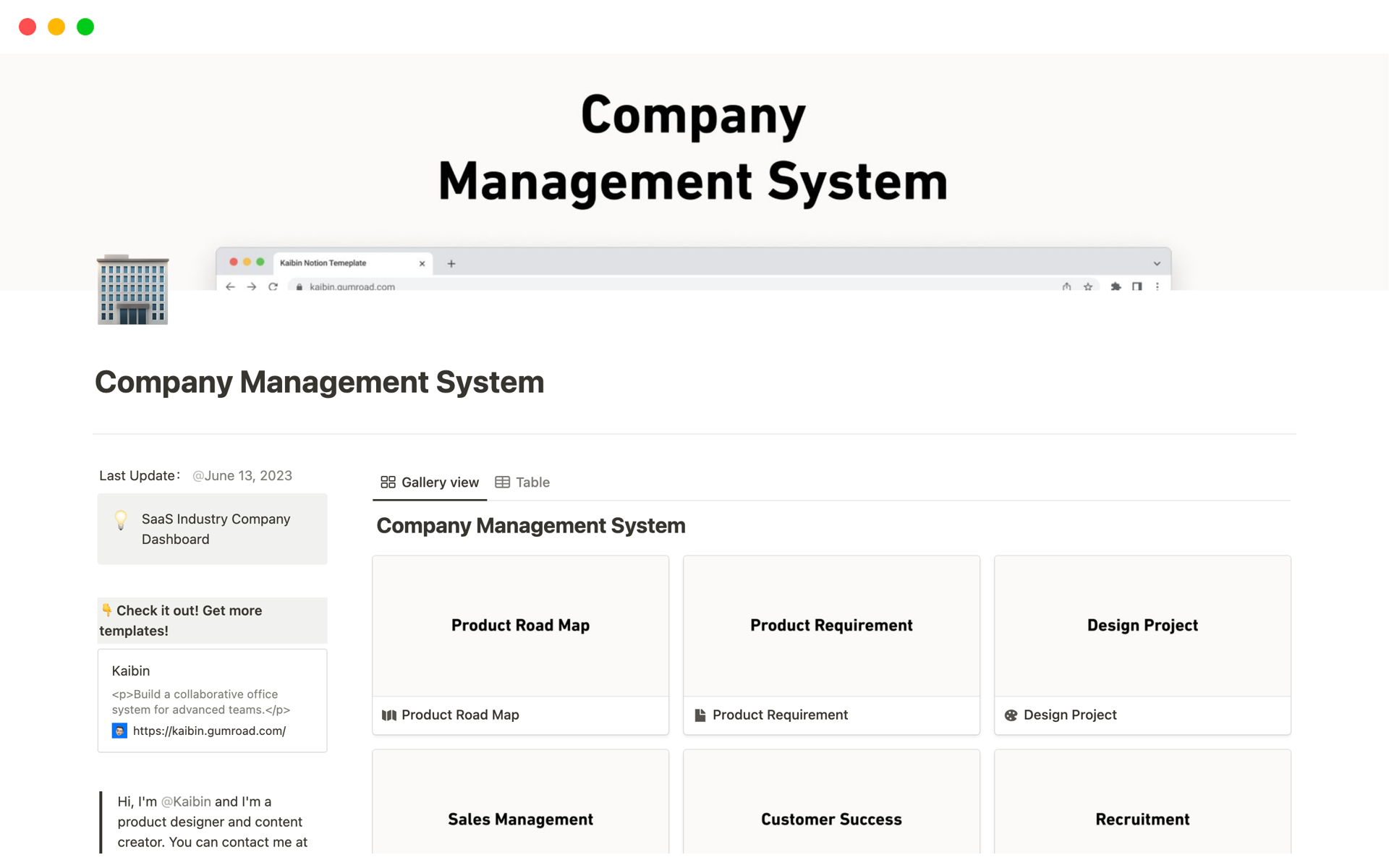Image resolution: width=1389 pixels, height=868 pixels.
Task: Switch to the Table tab
Action: pyautogui.click(x=532, y=482)
